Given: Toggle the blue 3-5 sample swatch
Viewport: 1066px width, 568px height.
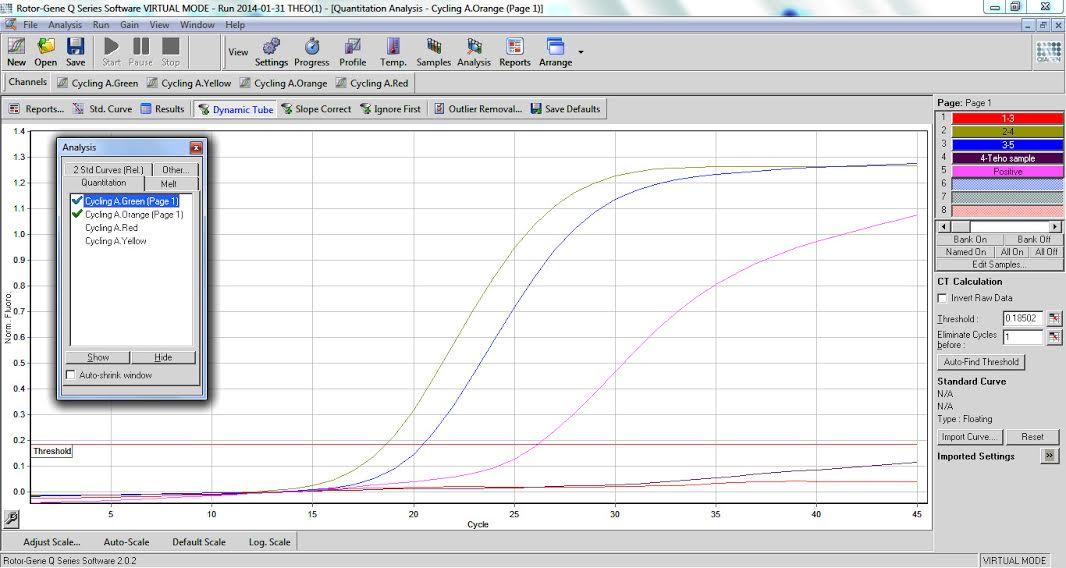Looking at the screenshot, I should (x=1008, y=145).
